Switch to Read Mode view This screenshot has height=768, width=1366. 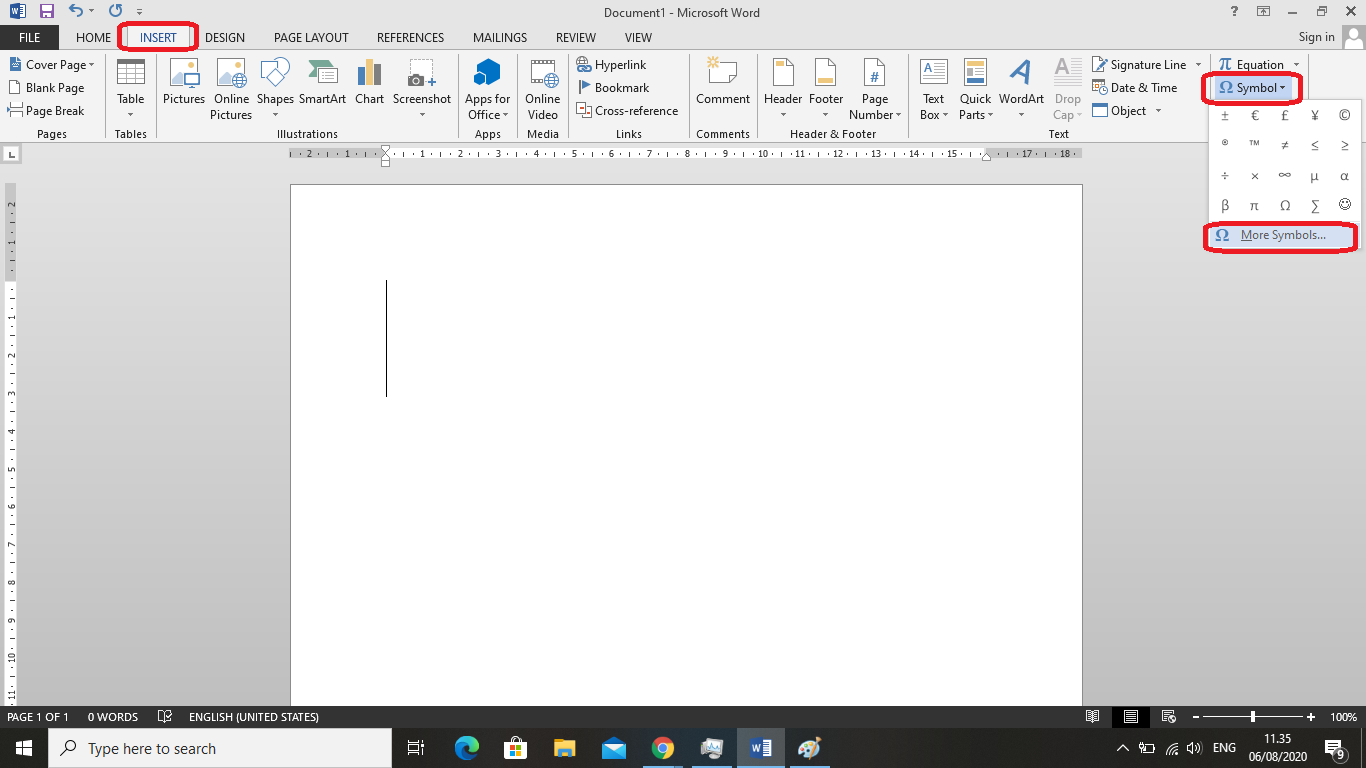1093,717
